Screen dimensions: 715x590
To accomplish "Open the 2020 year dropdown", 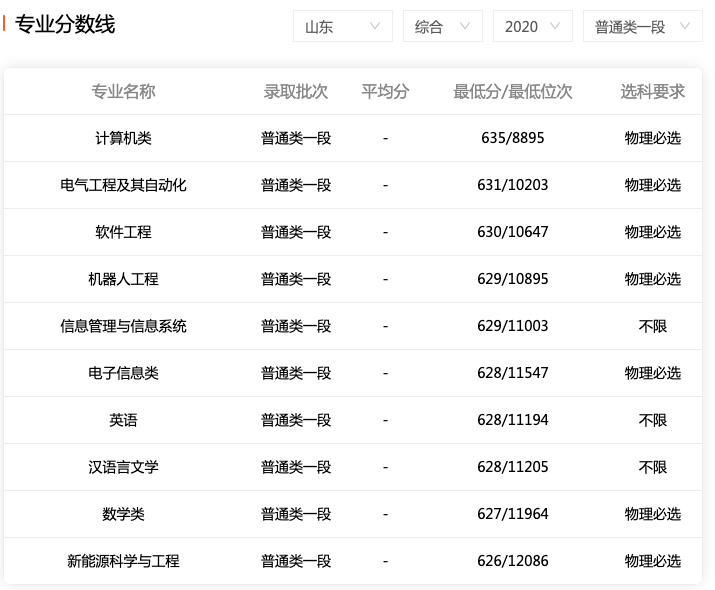I will [532, 27].
